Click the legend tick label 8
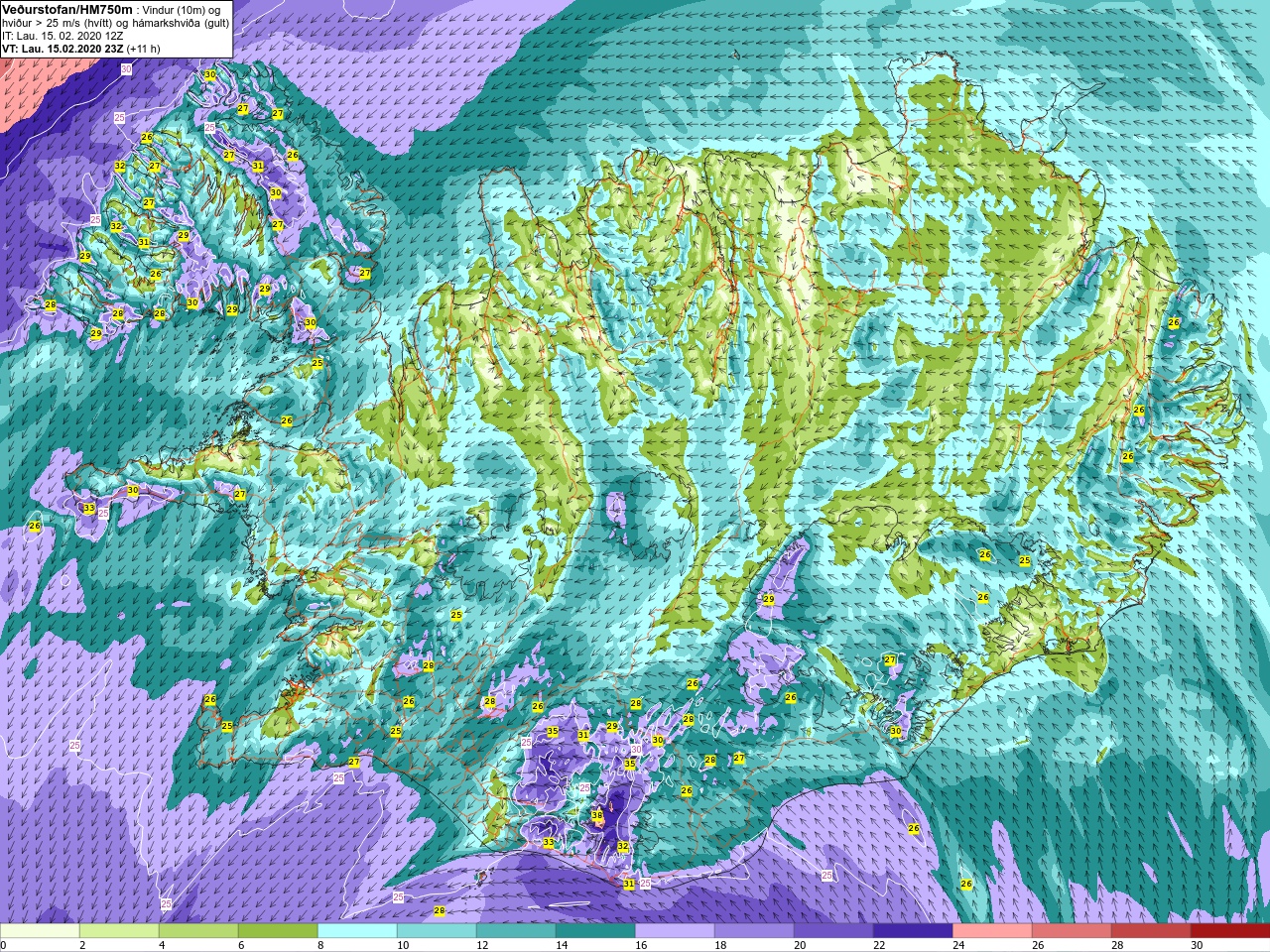Image resolution: width=1270 pixels, height=952 pixels. [321, 945]
